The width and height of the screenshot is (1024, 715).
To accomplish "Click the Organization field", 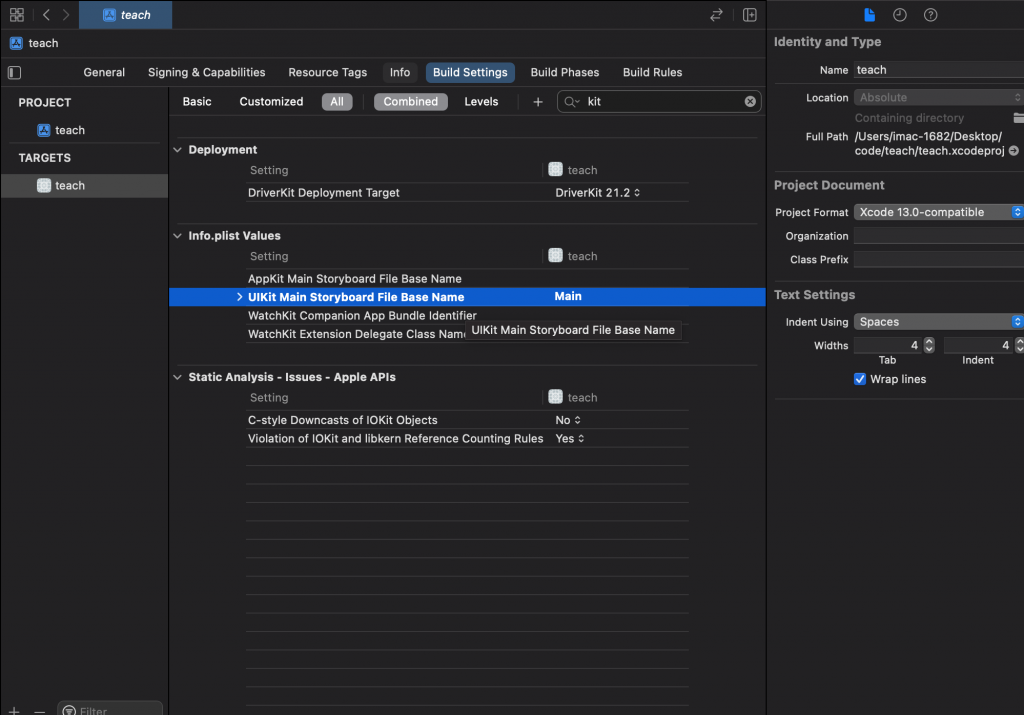I will (x=938, y=236).
